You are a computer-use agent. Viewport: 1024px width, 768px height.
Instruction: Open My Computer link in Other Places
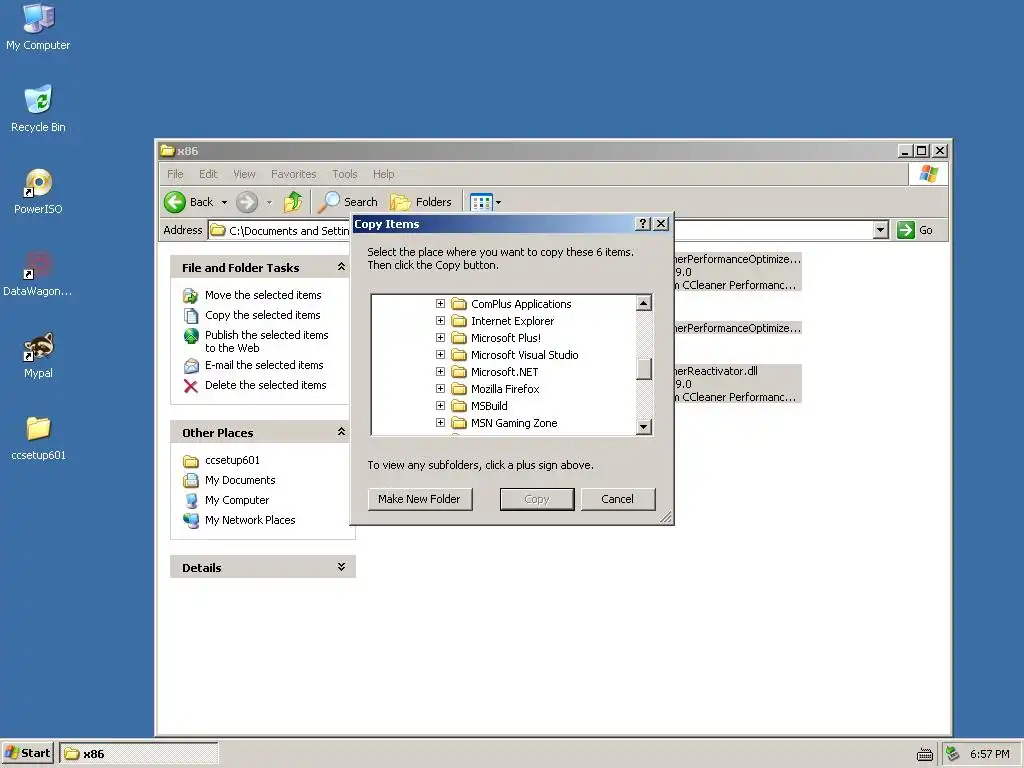tap(237, 500)
